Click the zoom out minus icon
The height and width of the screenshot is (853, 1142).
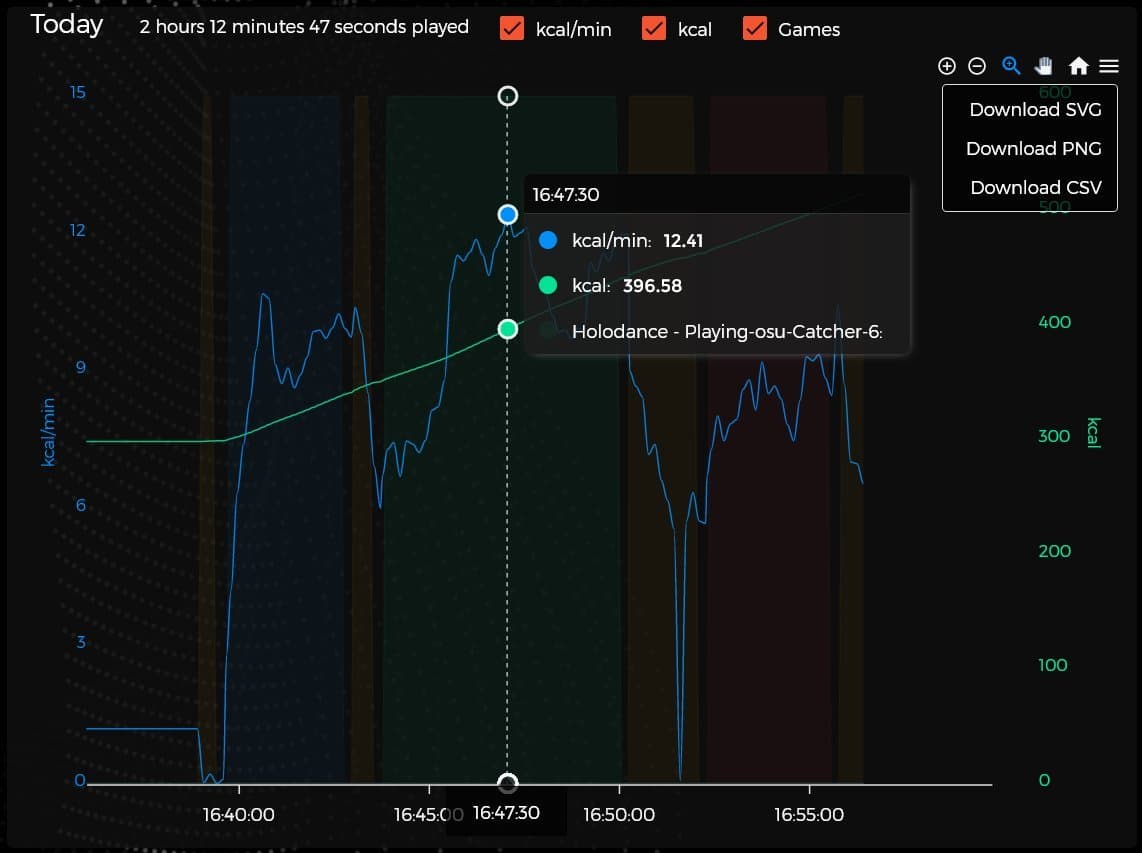(x=977, y=66)
